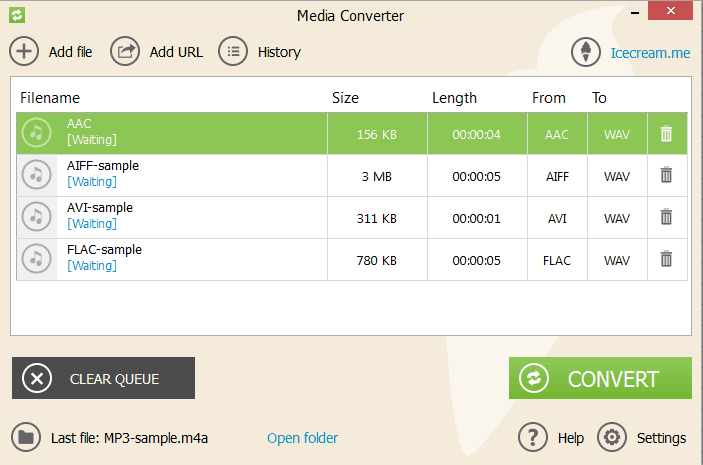Click the 156 KB size cell
The image size is (703, 465).
(x=377, y=135)
